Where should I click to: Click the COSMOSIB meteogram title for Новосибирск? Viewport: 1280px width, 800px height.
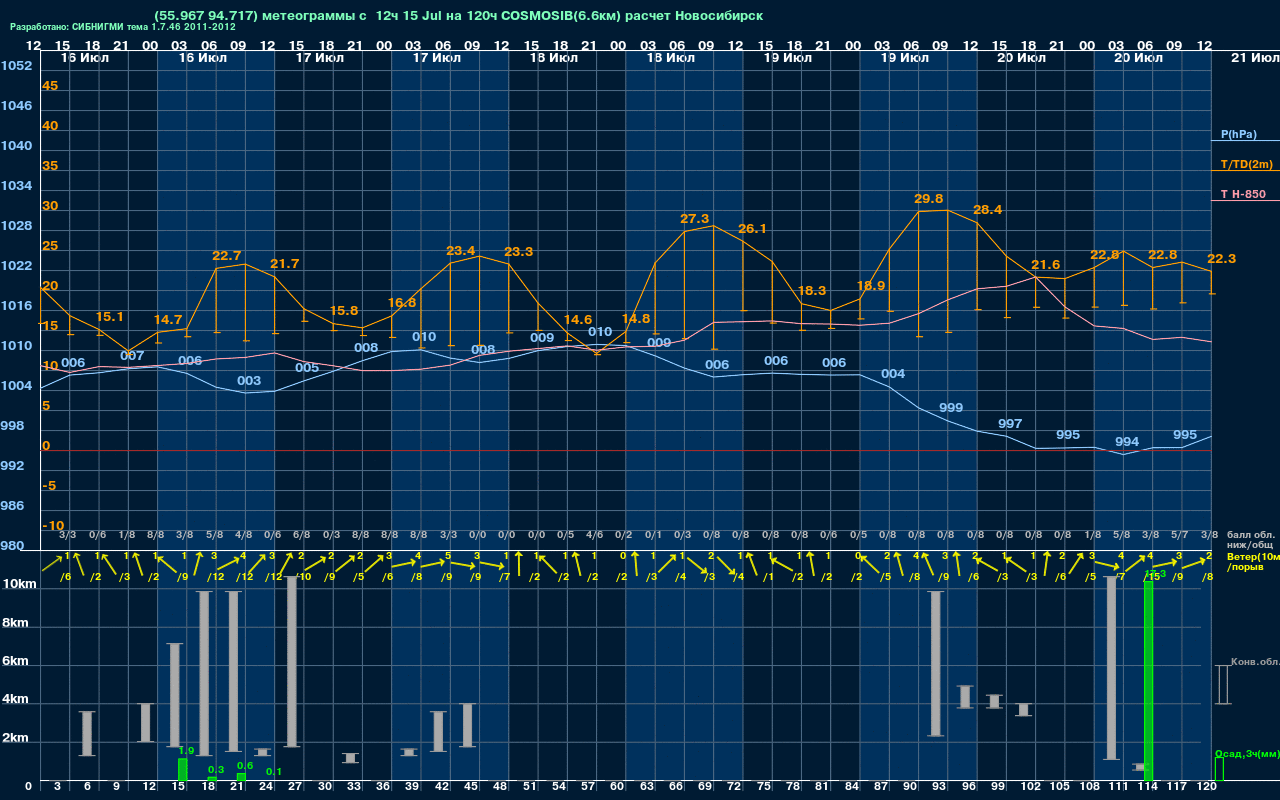click(459, 16)
